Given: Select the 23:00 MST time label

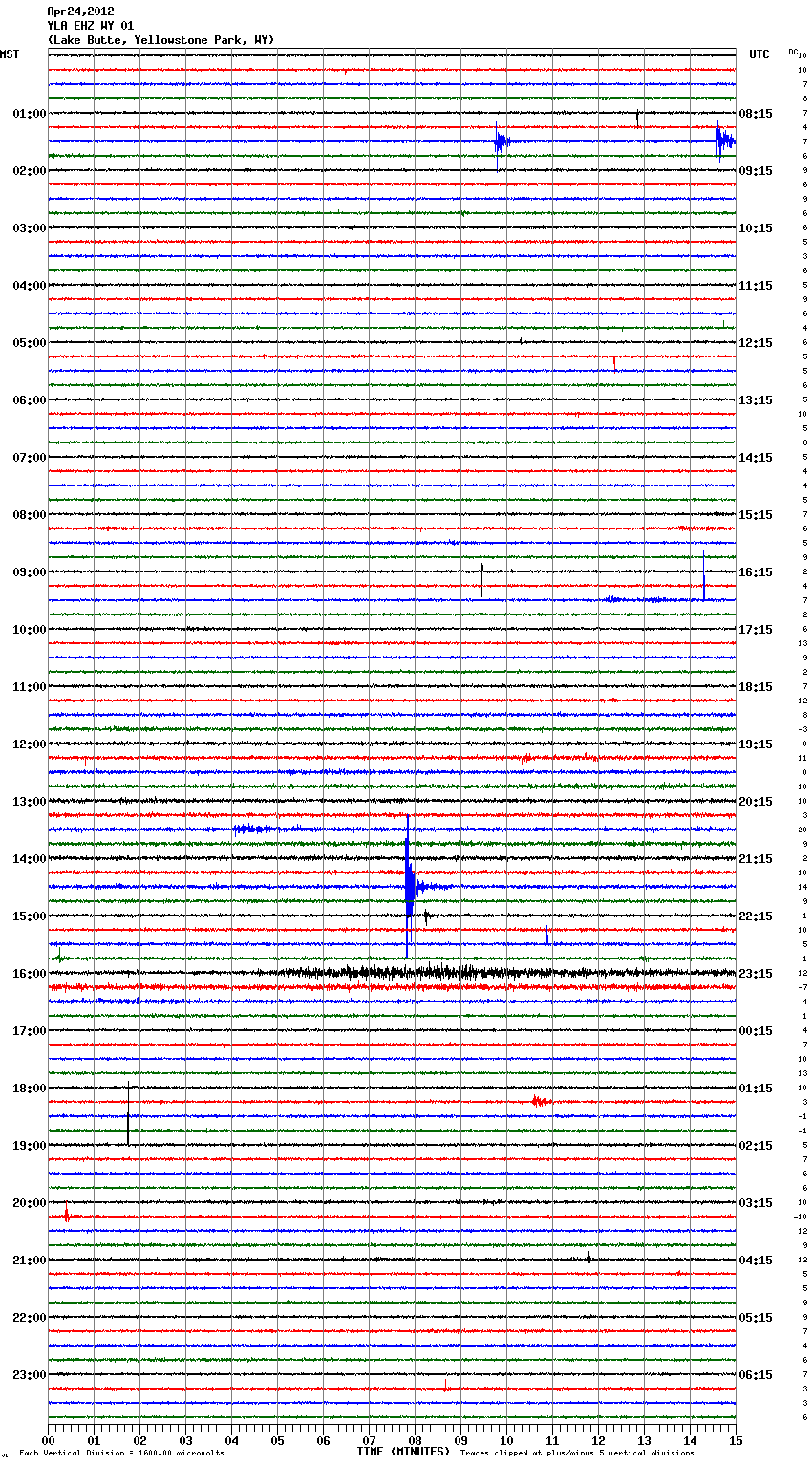Looking at the screenshot, I should tap(29, 1375).
